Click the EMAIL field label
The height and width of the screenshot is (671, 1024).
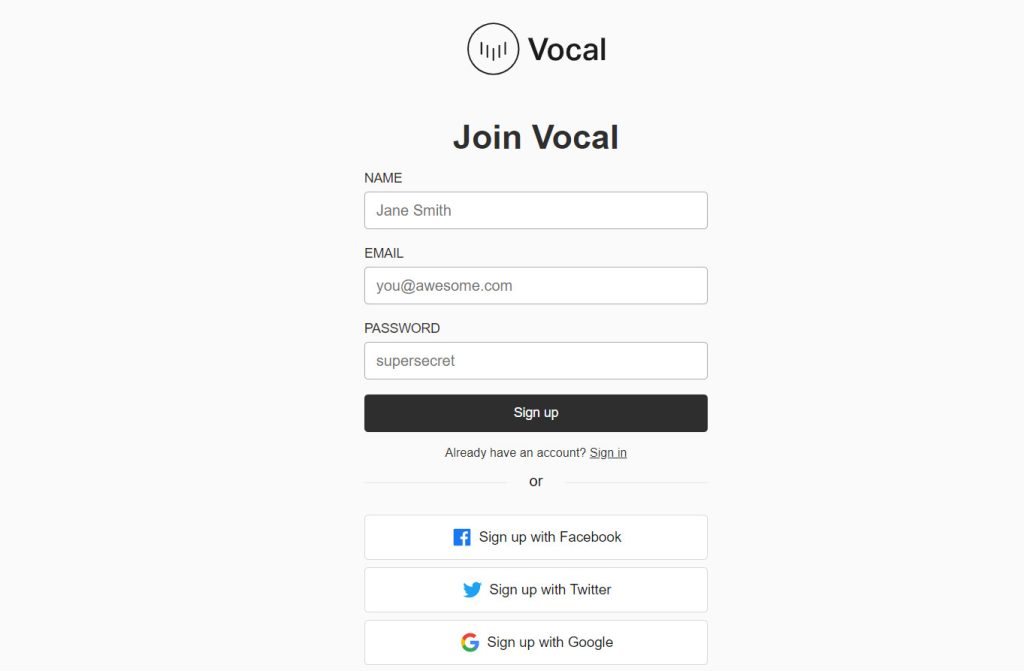[384, 253]
